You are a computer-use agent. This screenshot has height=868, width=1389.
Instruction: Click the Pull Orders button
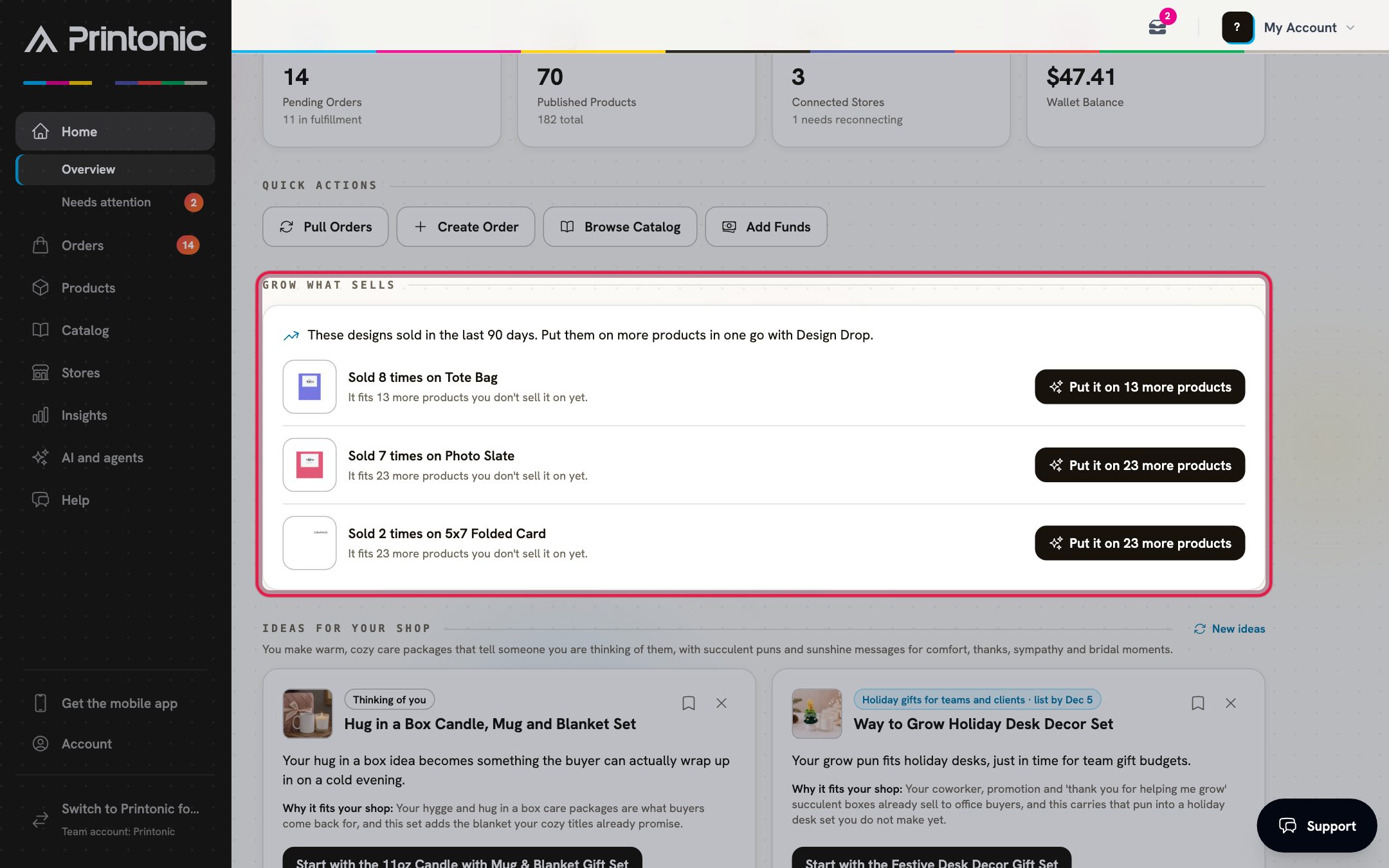coord(325,226)
